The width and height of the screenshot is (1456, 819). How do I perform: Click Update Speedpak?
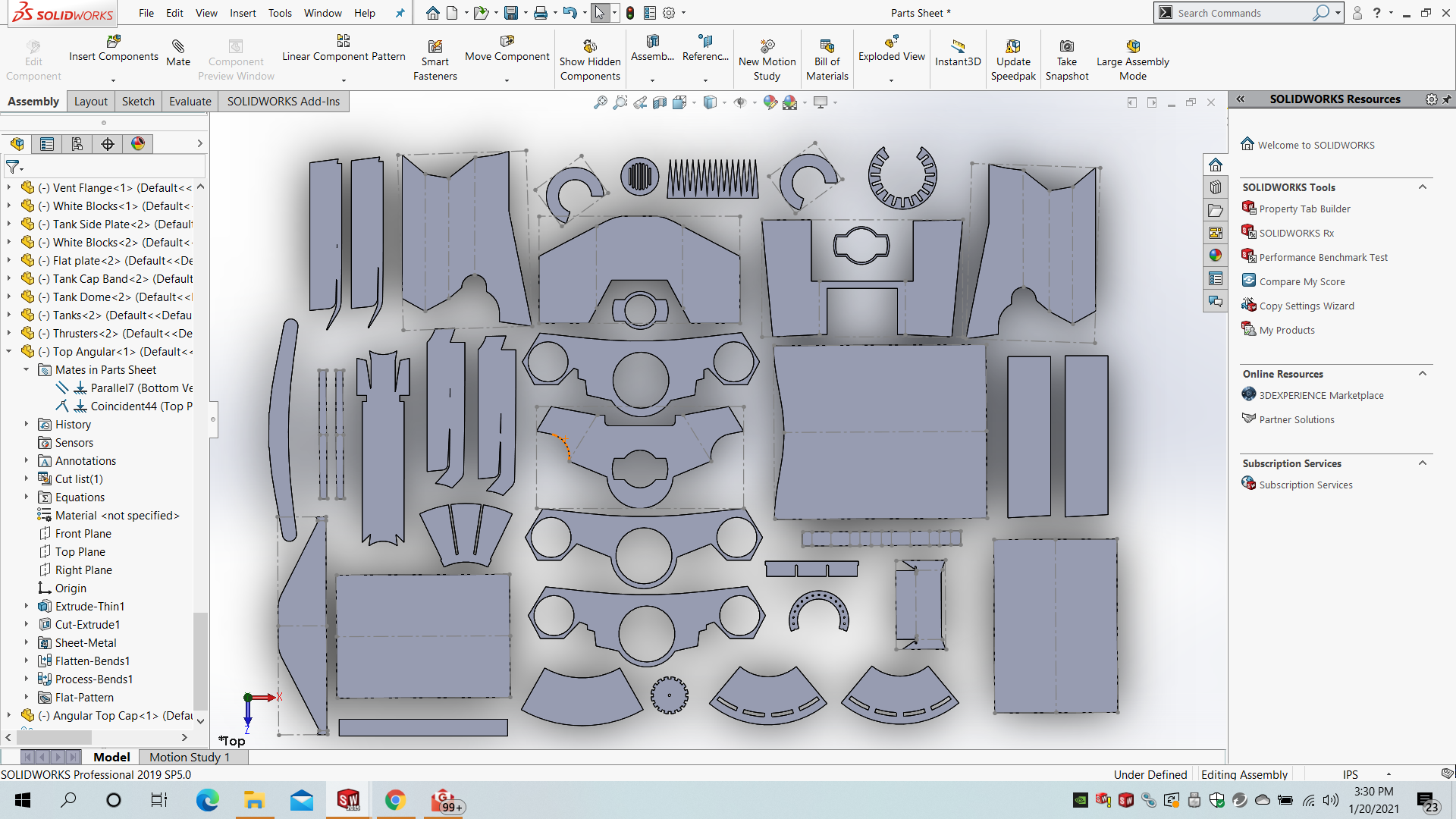(x=1013, y=59)
